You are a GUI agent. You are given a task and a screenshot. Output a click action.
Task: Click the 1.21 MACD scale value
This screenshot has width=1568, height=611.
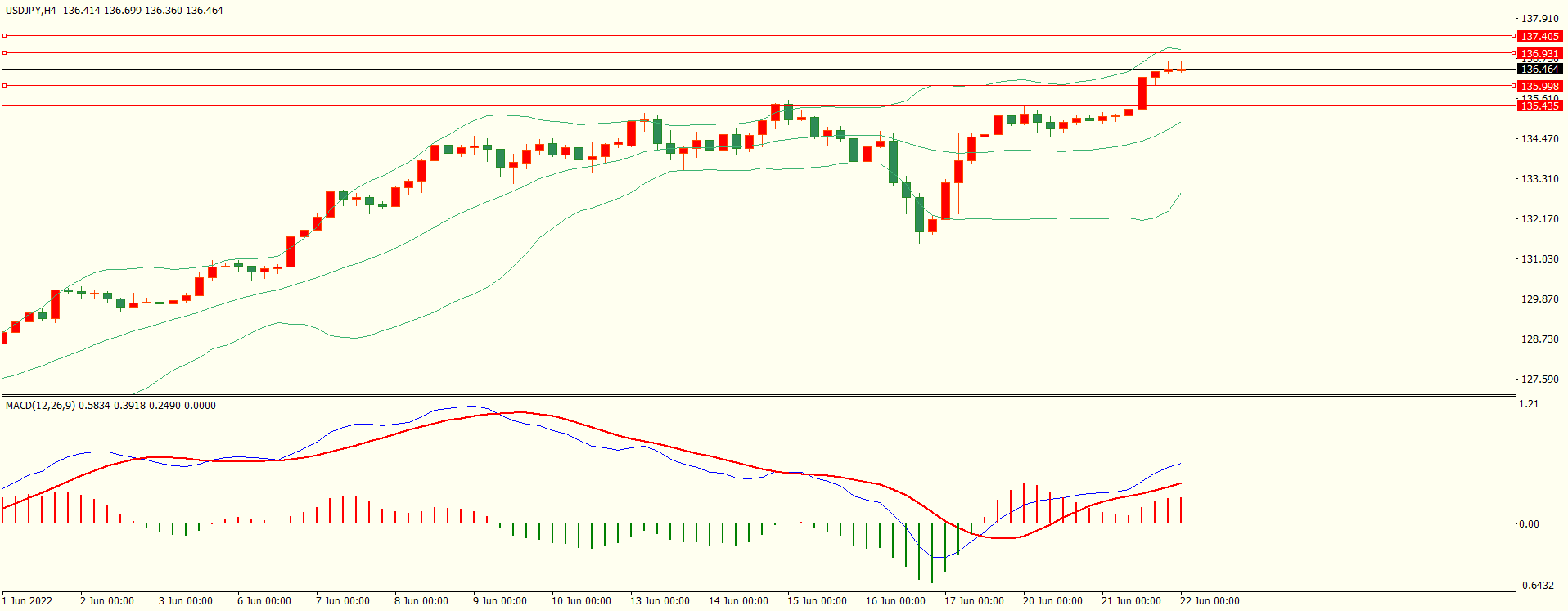(x=1529, y=404)
